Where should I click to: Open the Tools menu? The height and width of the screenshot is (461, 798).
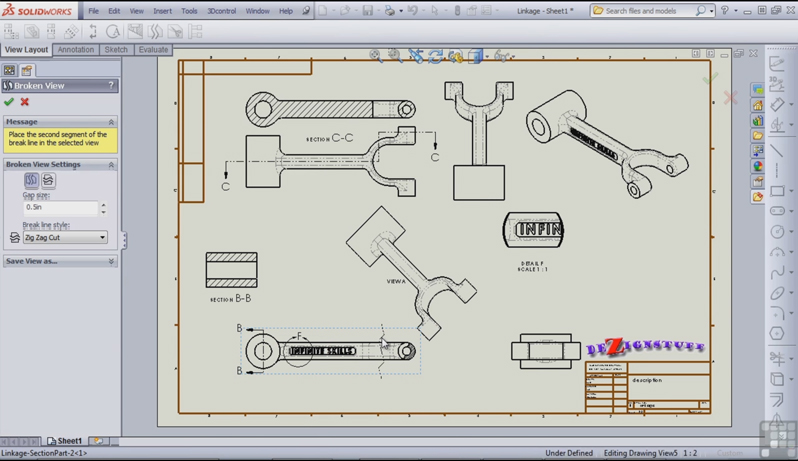click(189, 11)
